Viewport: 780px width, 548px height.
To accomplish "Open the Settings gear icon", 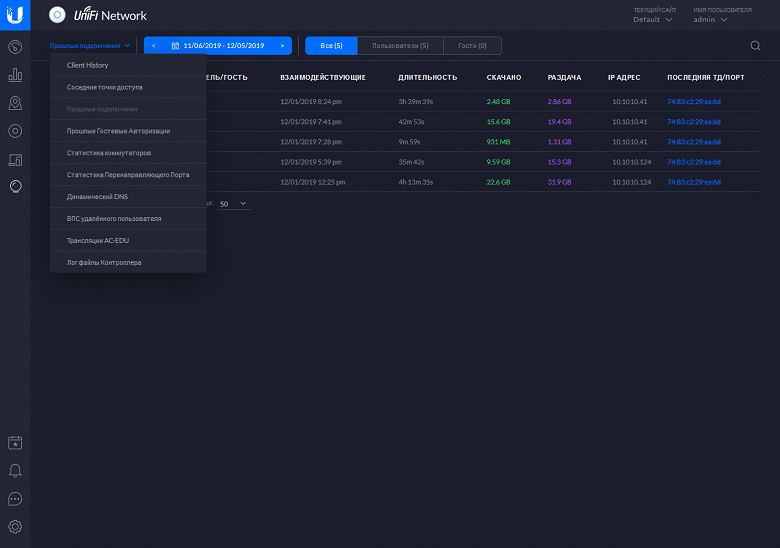I will pyautogui.click(x=15, y=526).
